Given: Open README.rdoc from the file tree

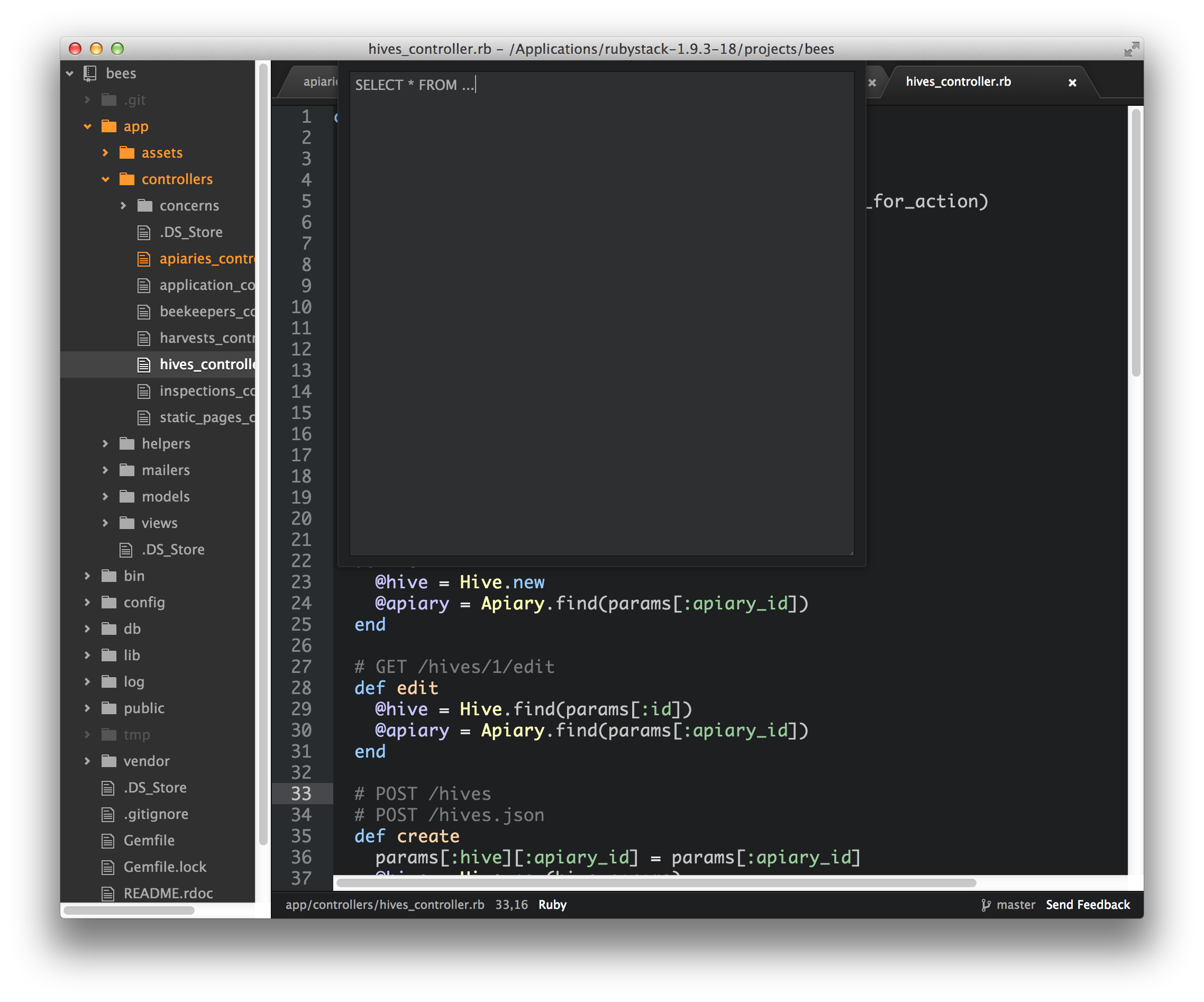Looking at the screenshot, I should tap(168, 893).
